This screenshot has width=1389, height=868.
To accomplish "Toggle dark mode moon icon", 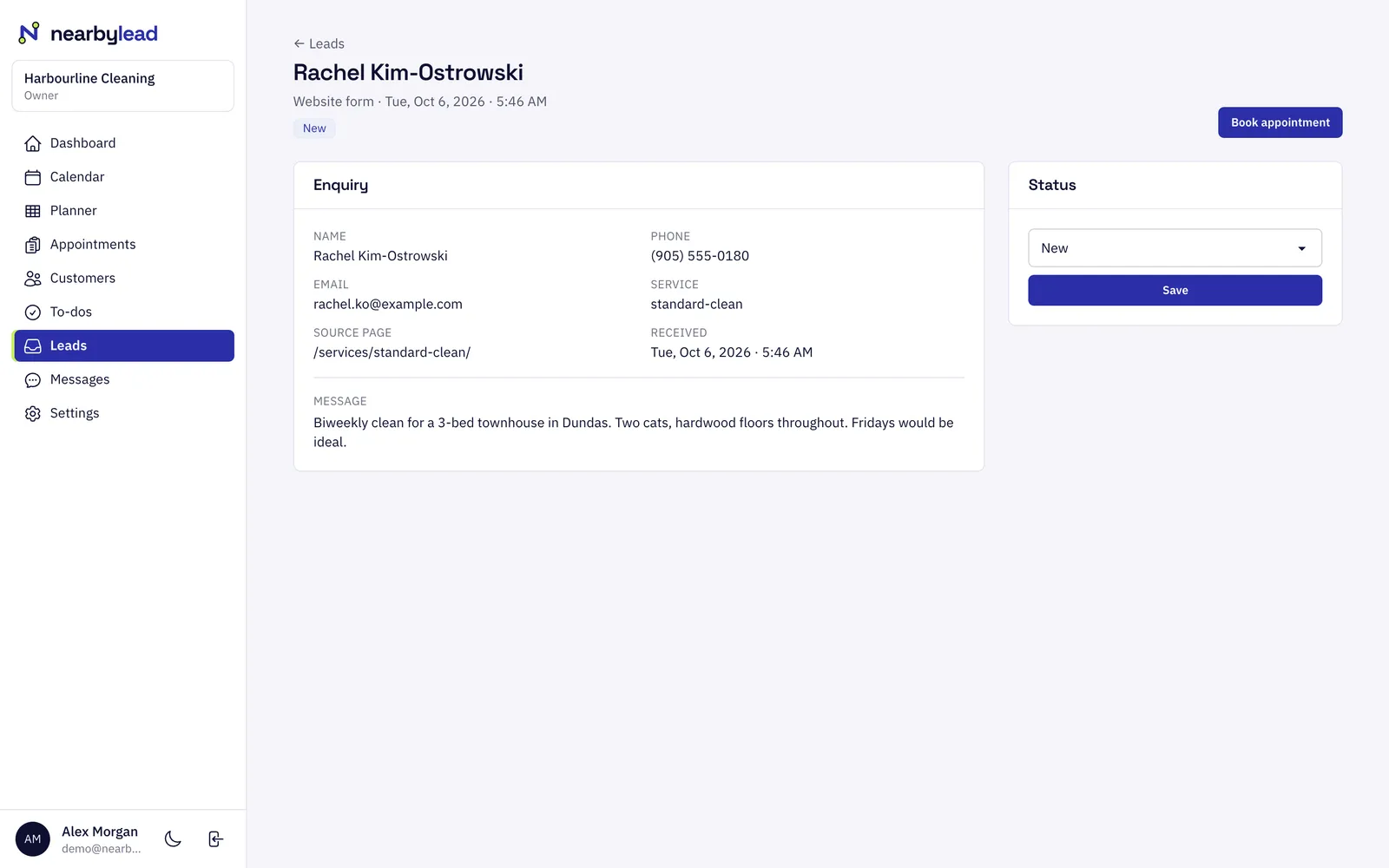I will click(x=173, y=838).
